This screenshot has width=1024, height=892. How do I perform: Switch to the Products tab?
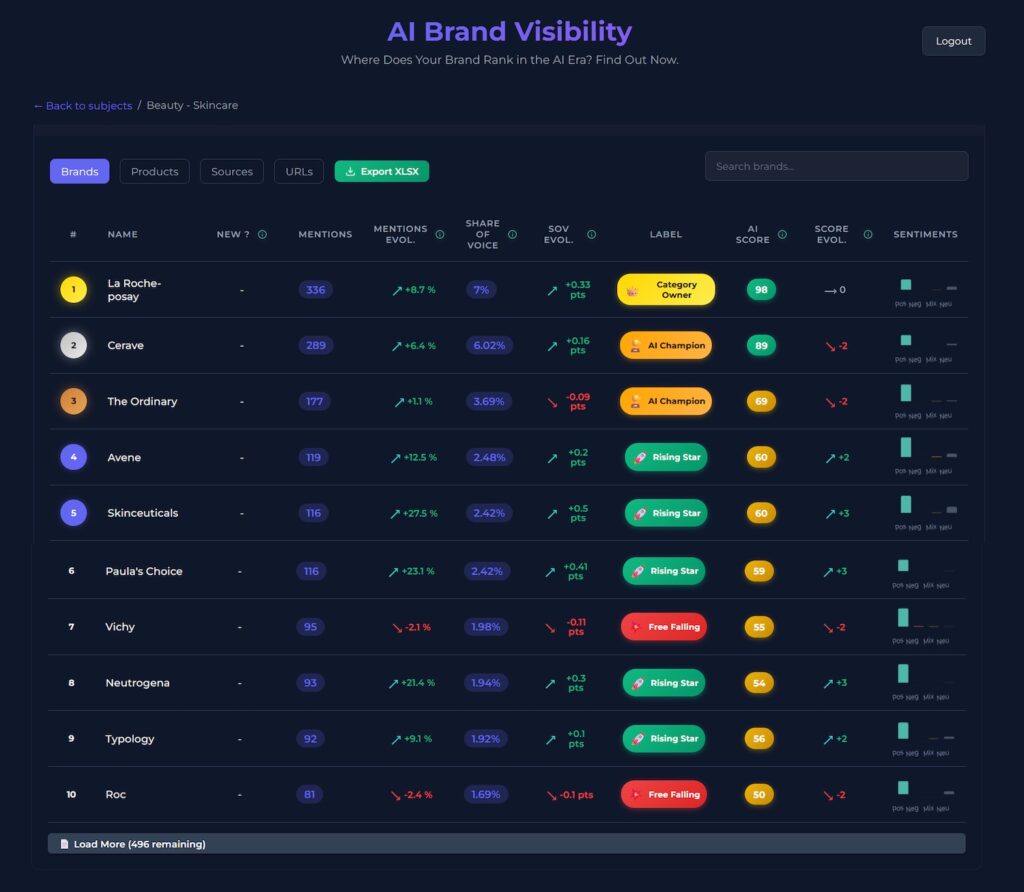pos(154,171)
